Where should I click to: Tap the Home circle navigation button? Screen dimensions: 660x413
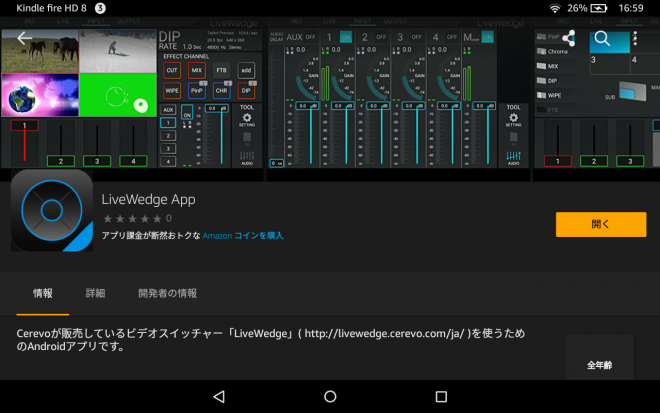coord(330,397)
